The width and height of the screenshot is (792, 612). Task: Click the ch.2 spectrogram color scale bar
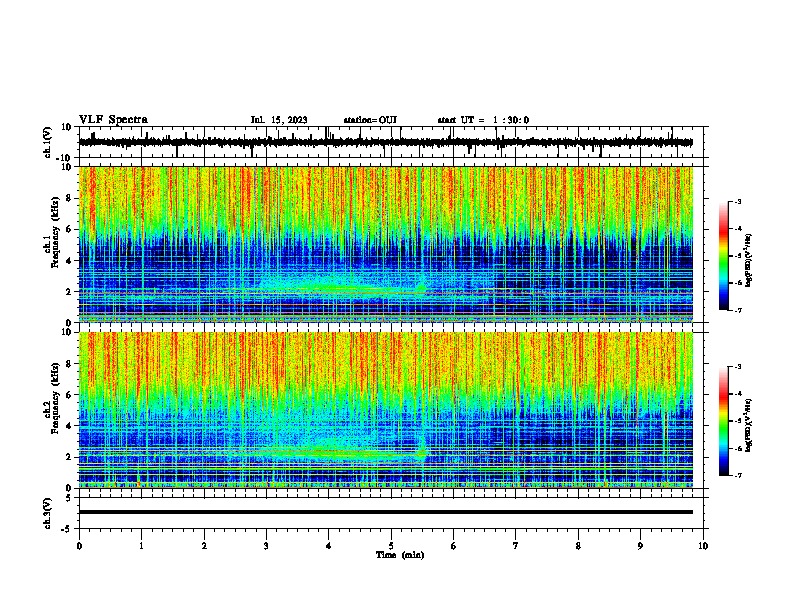point(723,421)
